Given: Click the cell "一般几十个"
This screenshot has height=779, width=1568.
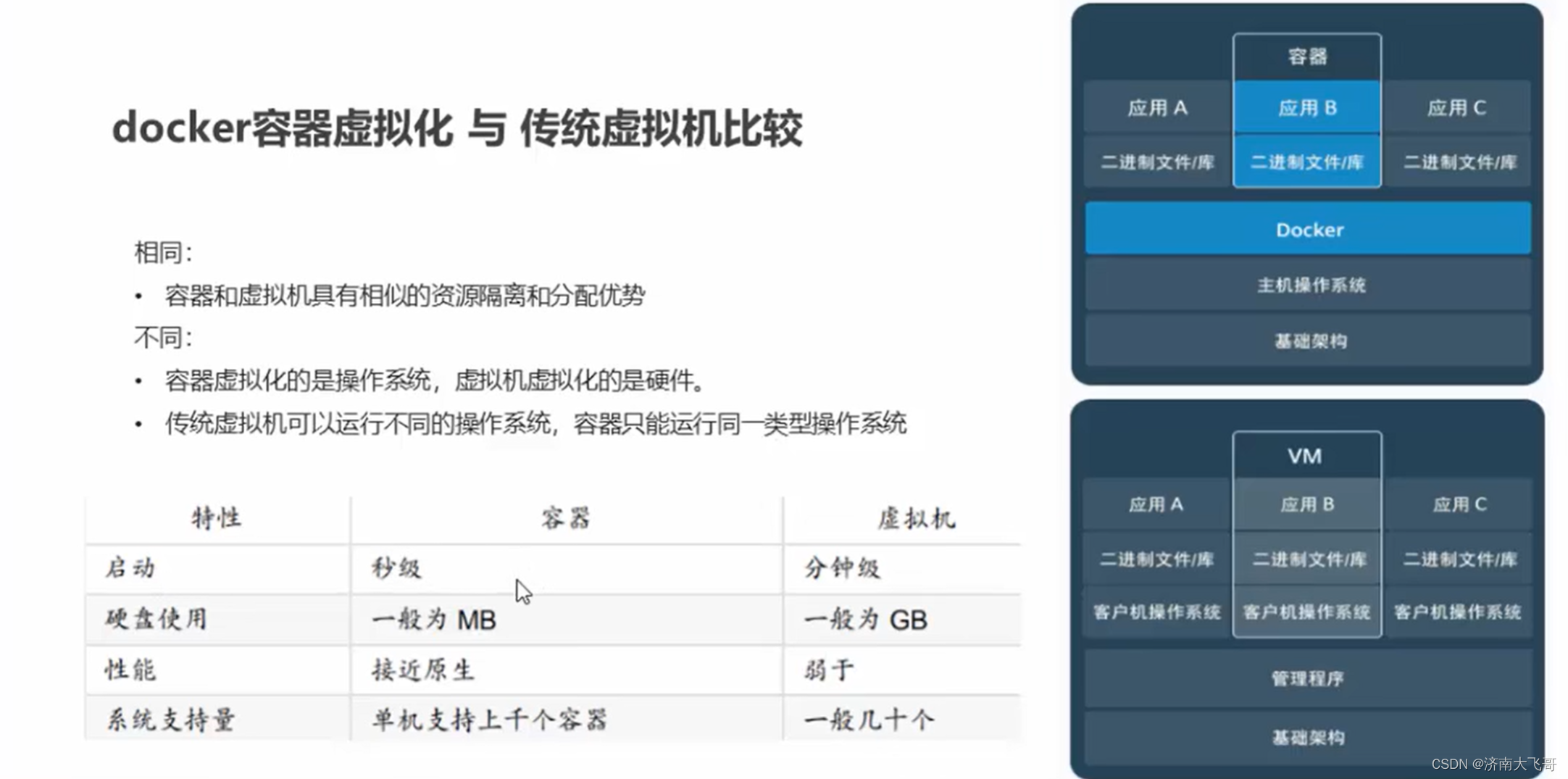Looking at the screenshot, I should (x=869, y=720).
